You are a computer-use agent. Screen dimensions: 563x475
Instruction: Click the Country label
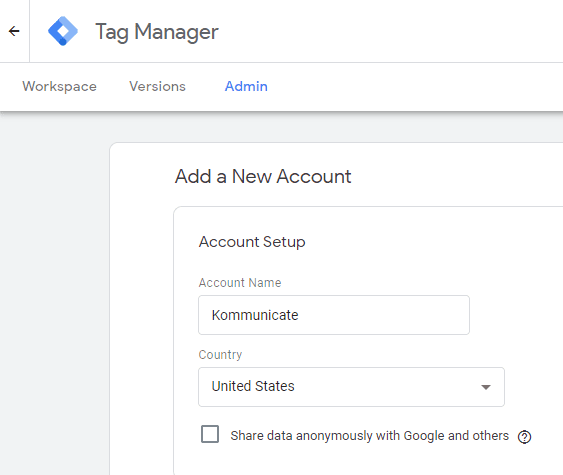[x=220, y=355]
